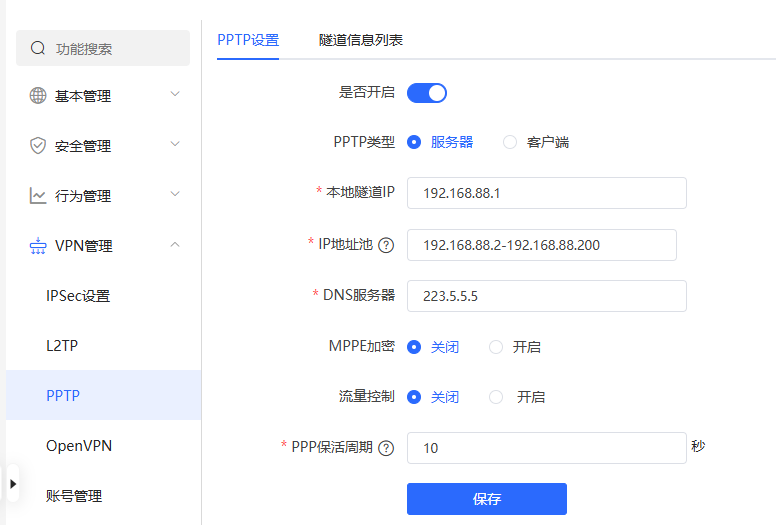Expand the 安全管理 chevron
776x525 pixels.
(175, 144)
